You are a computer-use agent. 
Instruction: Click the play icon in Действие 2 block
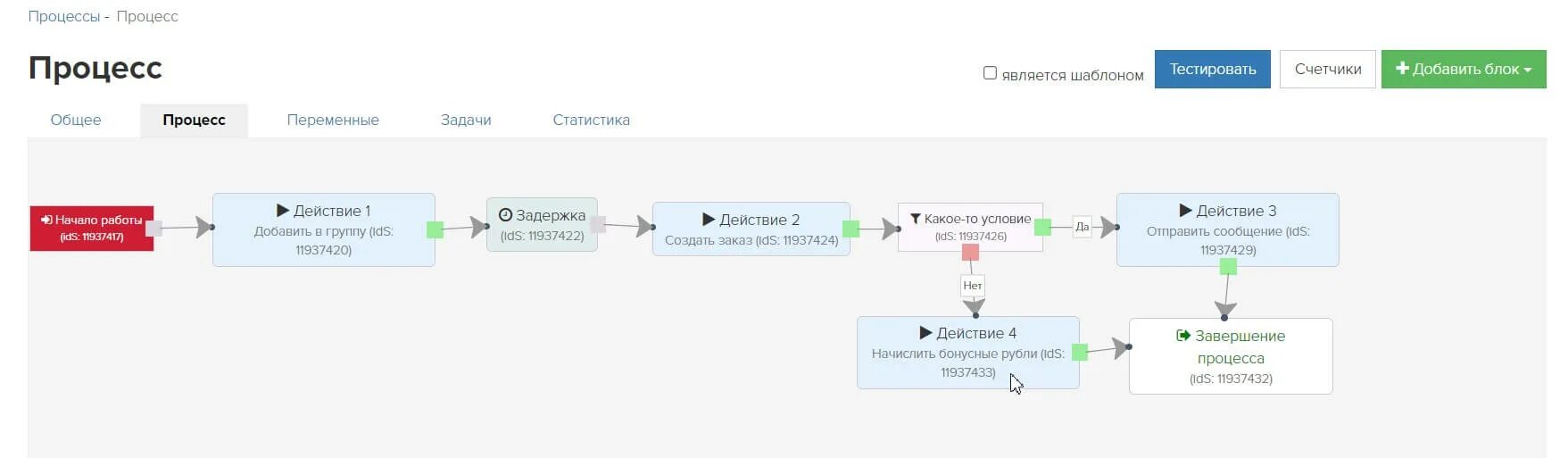[709, 220]
